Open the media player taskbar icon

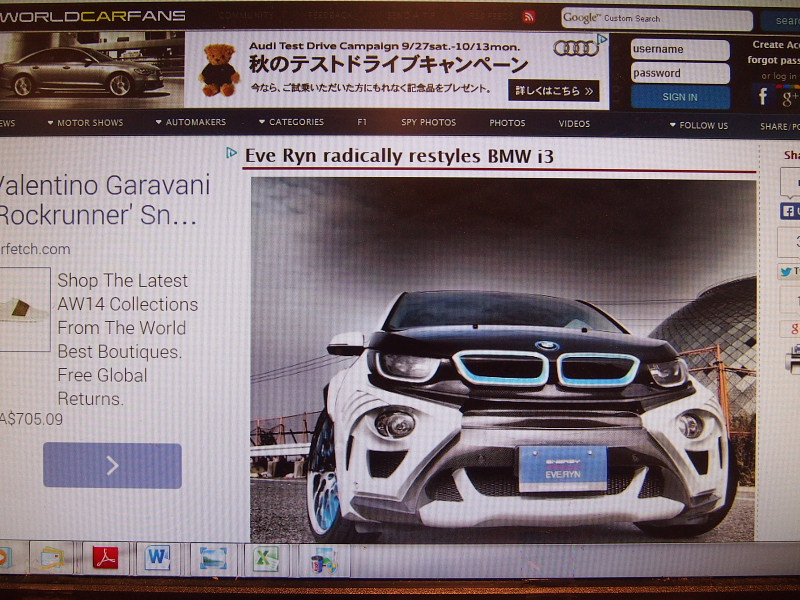pyautogui.click(x=5, y=557)
